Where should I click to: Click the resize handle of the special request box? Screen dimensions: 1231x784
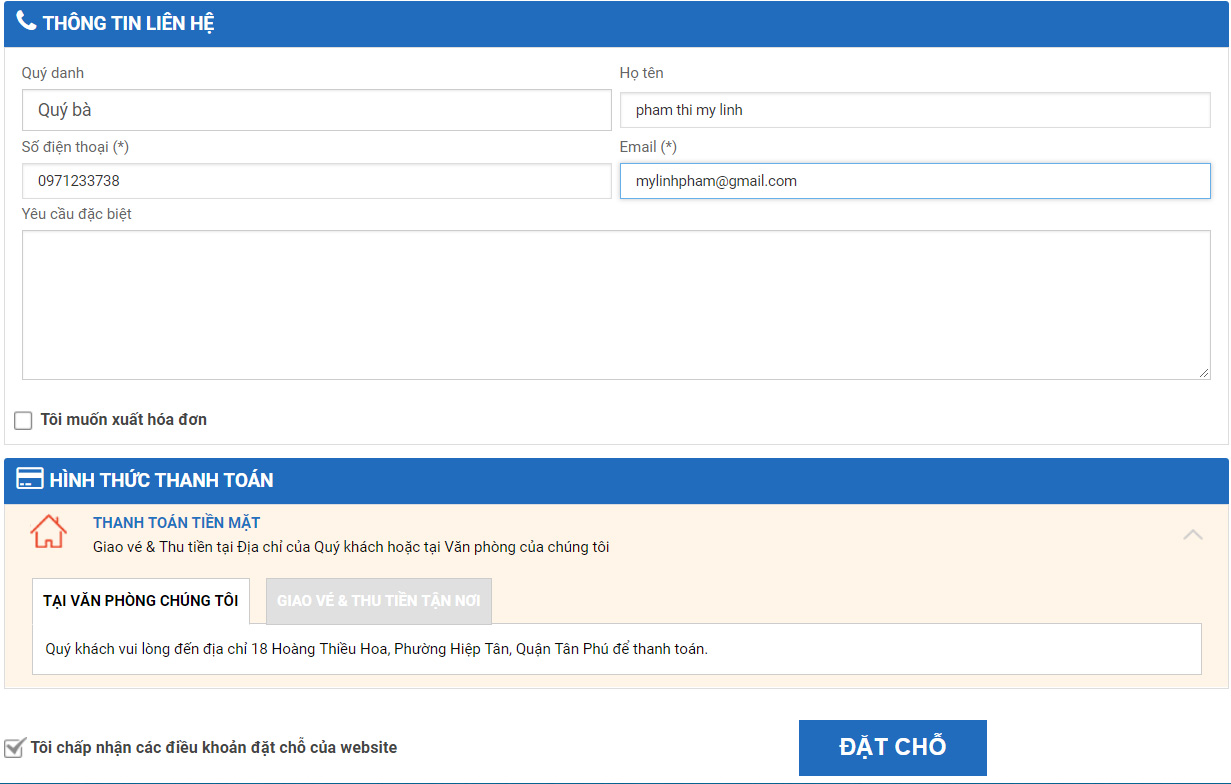pos(1204,373)
